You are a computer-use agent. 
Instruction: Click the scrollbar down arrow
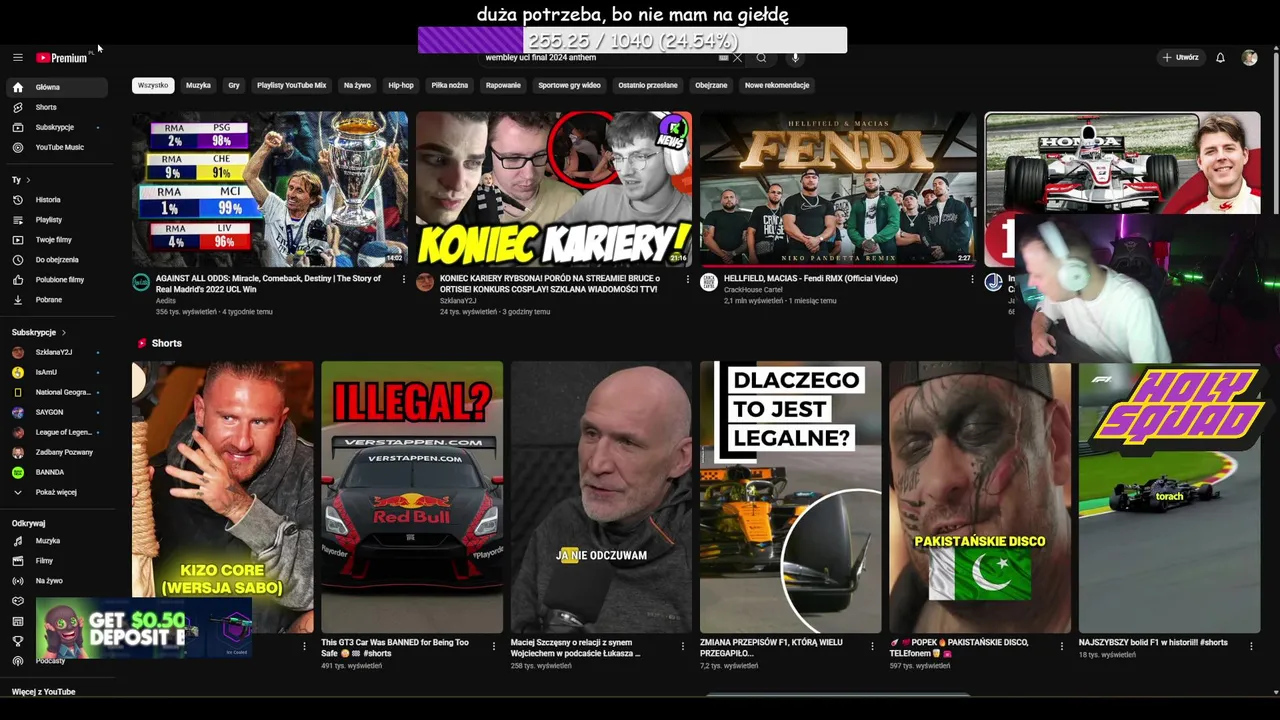pos(1275,692)
